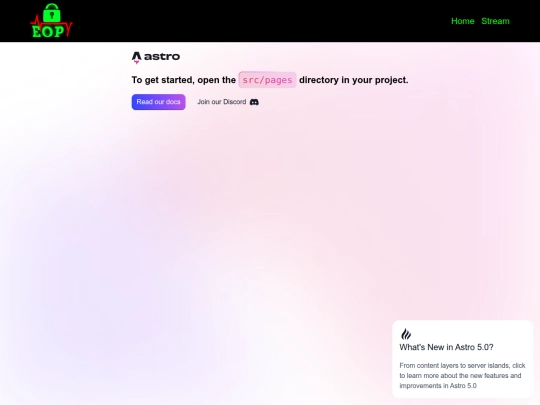540x405 pixels.
Task: Click the Astro 5.0 news card description text
Action: (462, 375)
